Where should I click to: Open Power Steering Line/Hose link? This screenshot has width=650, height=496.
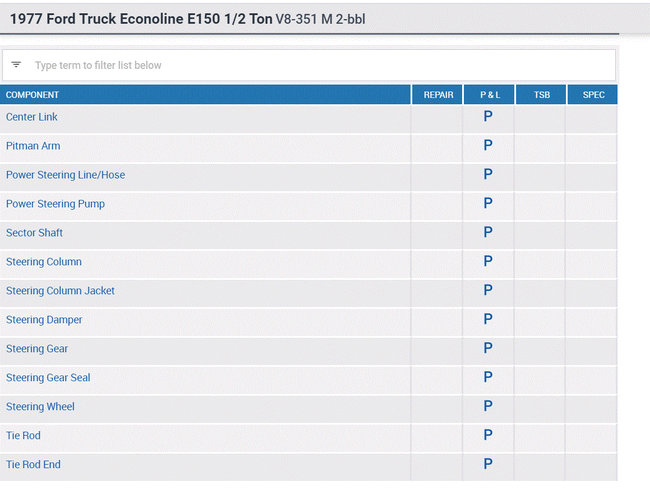click(65, 175)
